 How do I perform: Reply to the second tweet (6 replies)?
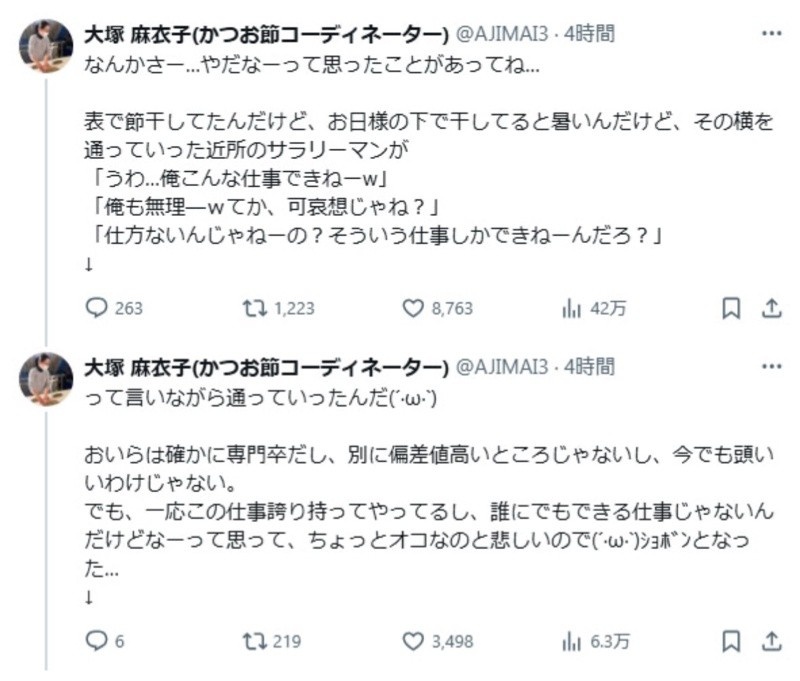[x=97, y=641]
